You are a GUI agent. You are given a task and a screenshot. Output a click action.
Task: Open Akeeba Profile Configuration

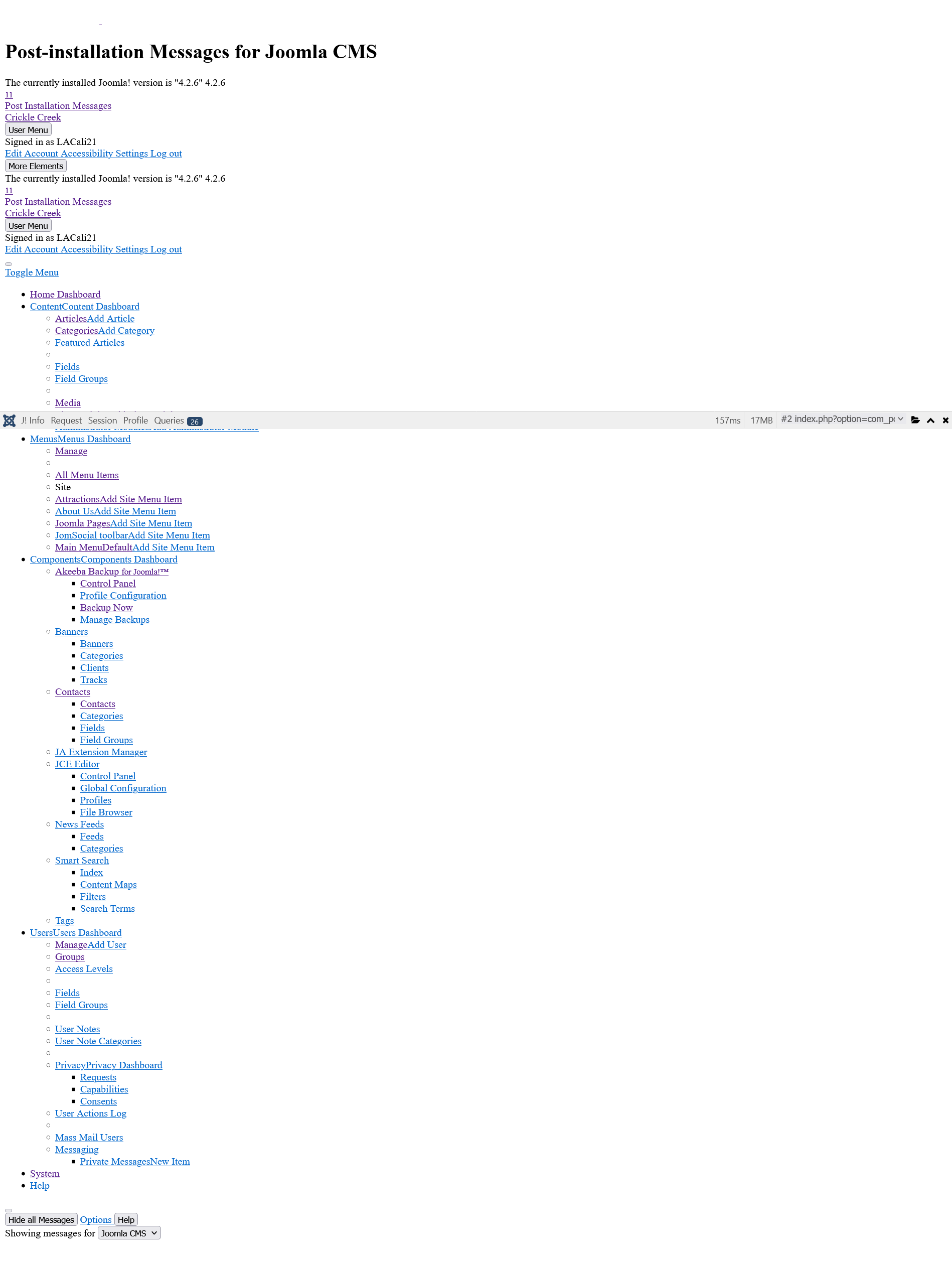[x=123, y=596]
